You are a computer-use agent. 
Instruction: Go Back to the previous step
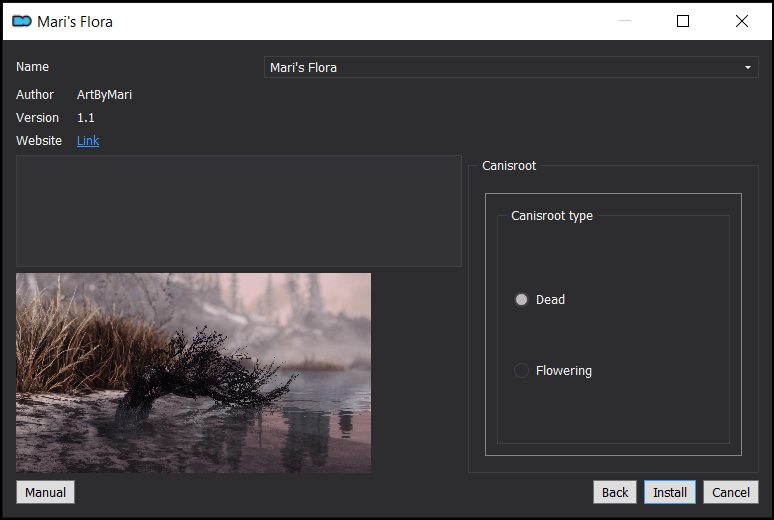click(615, 492)
